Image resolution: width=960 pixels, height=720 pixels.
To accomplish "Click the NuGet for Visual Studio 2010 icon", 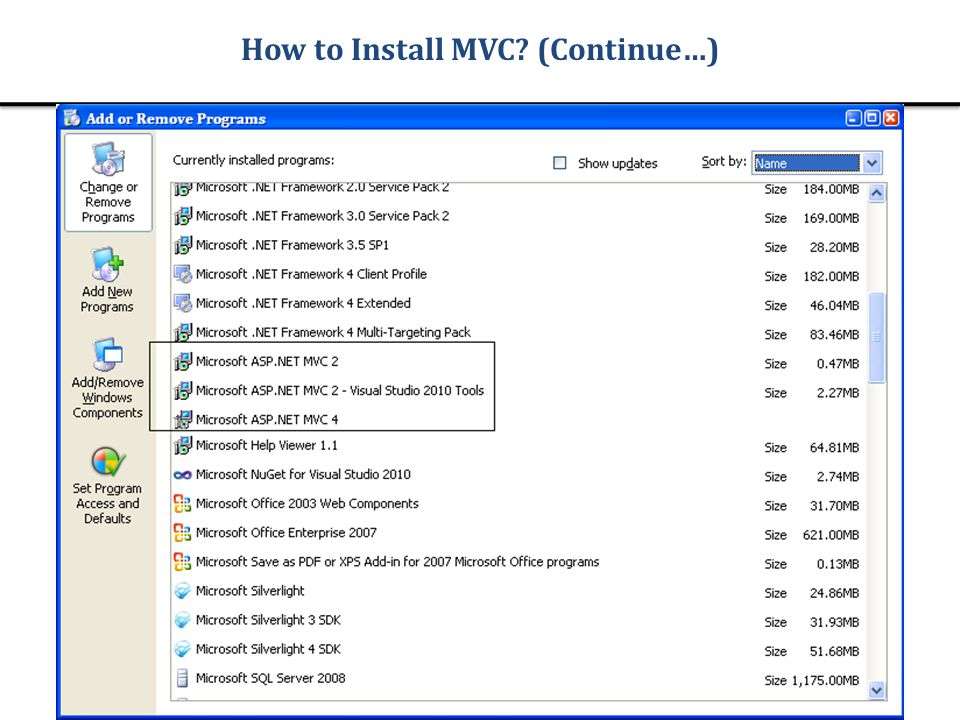I will [x=182, y=474].
